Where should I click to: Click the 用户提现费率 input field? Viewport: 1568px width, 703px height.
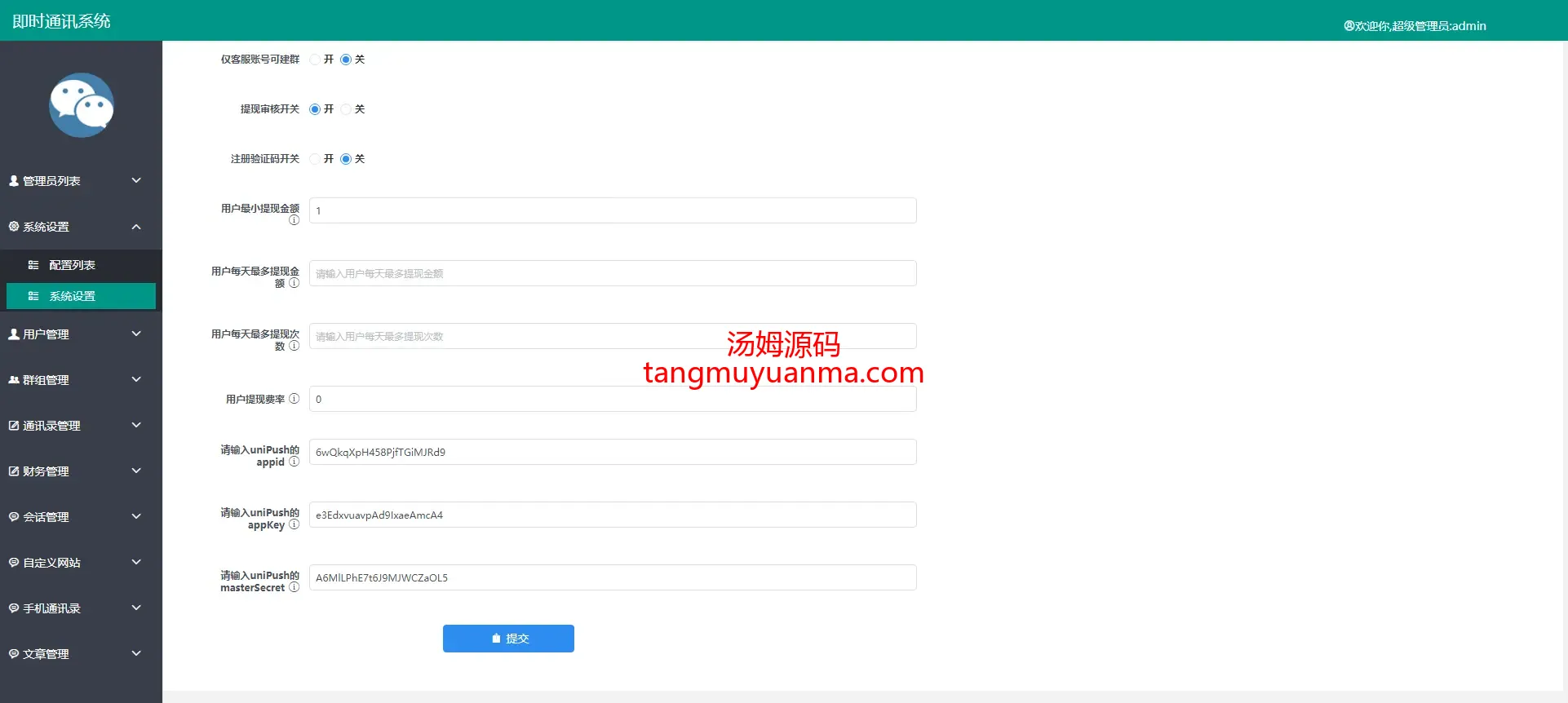(x=612, y=399)
